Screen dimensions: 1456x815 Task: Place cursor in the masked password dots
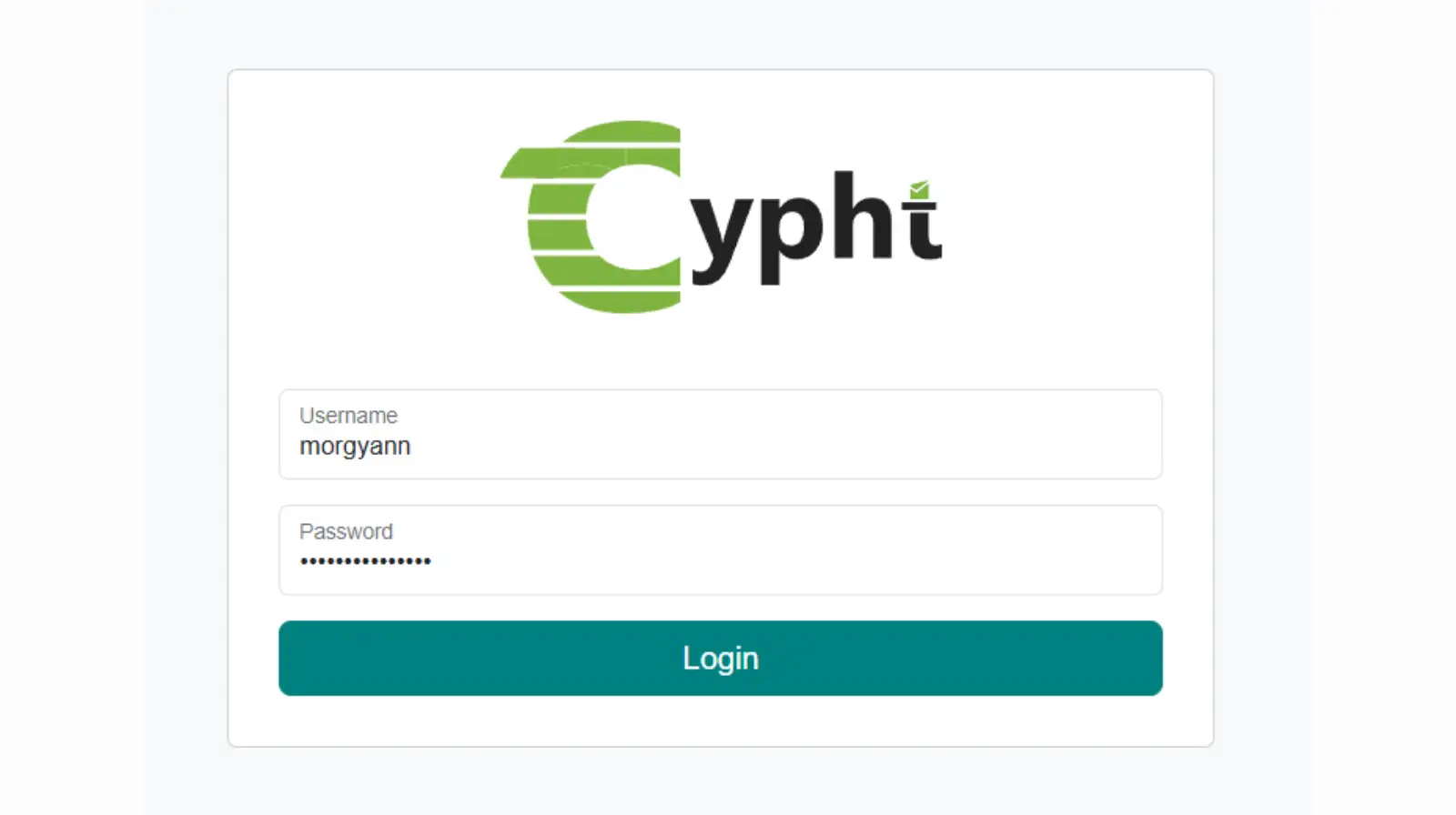point(365,561)
